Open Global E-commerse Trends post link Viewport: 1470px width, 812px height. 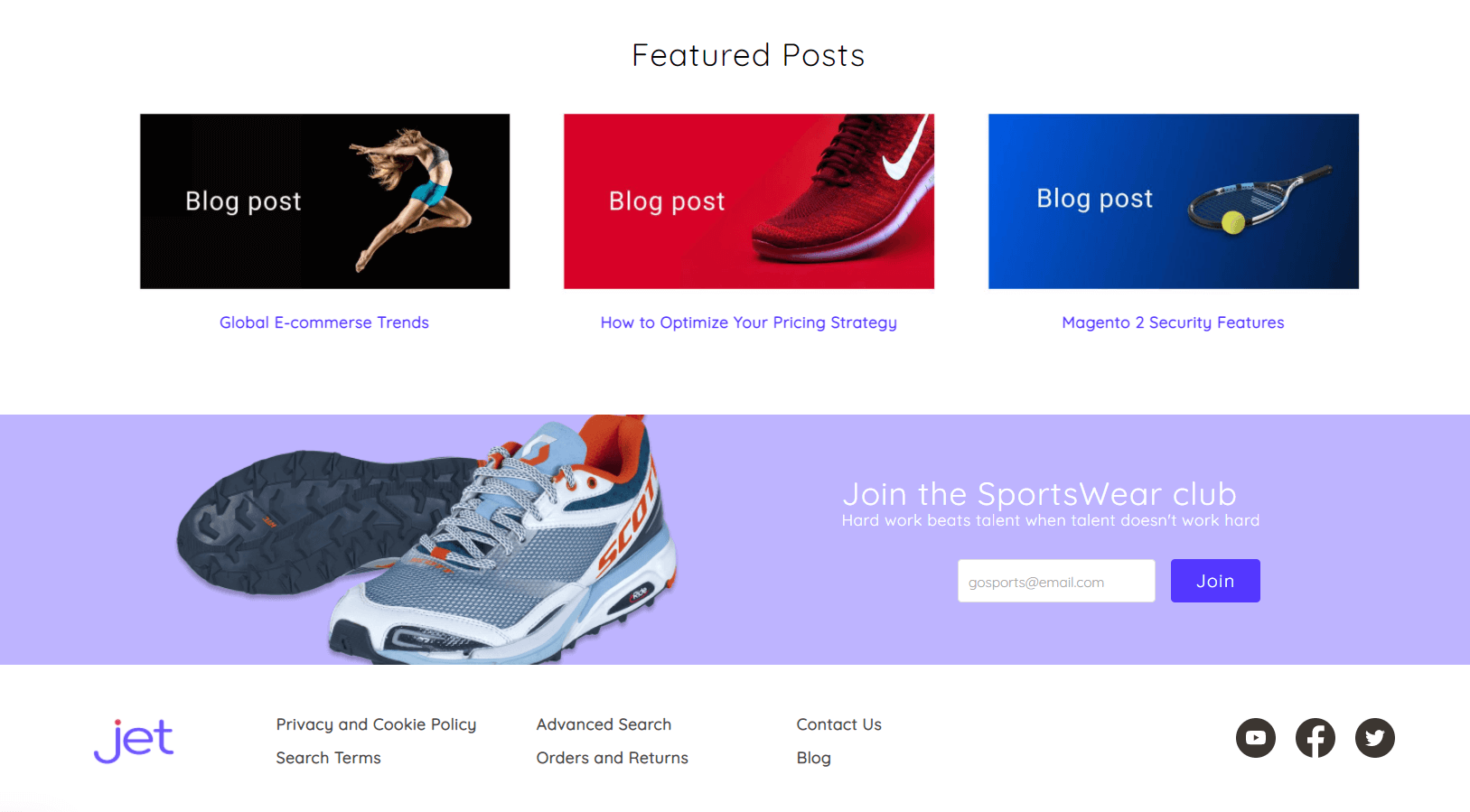(x=324, y=322)
